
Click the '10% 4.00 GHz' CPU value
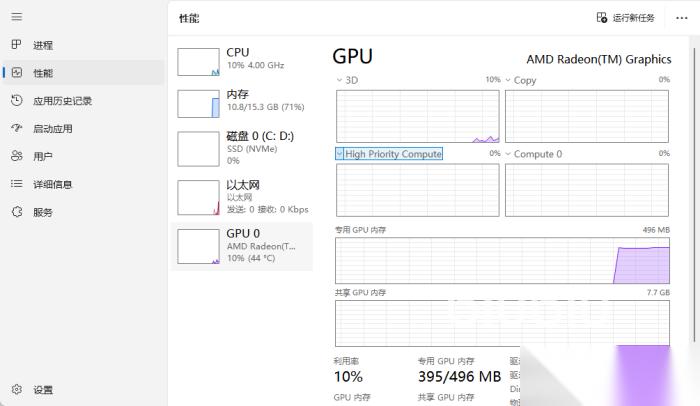[x=255, y=65]
